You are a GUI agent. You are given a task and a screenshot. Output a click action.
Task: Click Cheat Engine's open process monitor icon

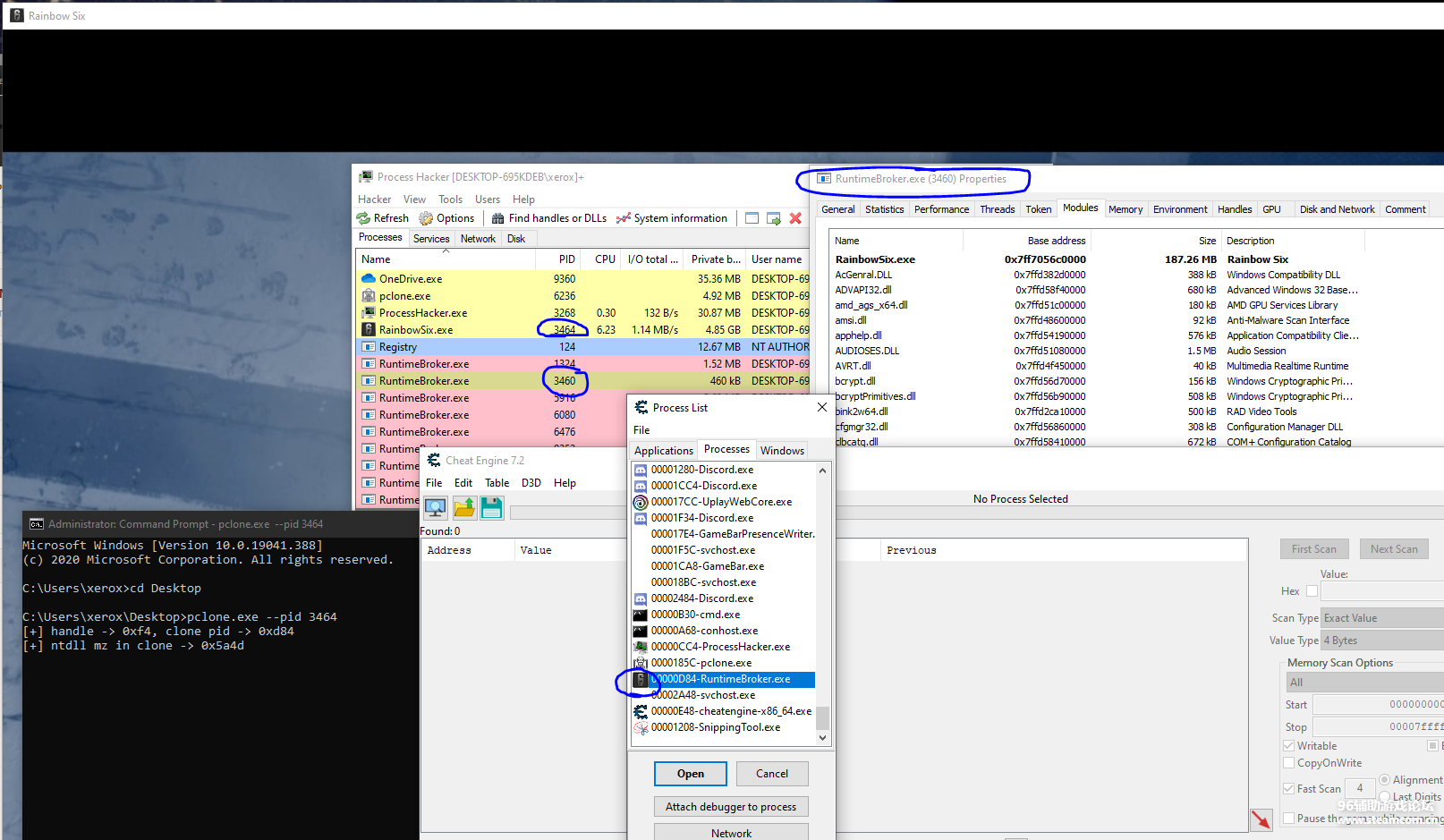click(x=436, y=508)
